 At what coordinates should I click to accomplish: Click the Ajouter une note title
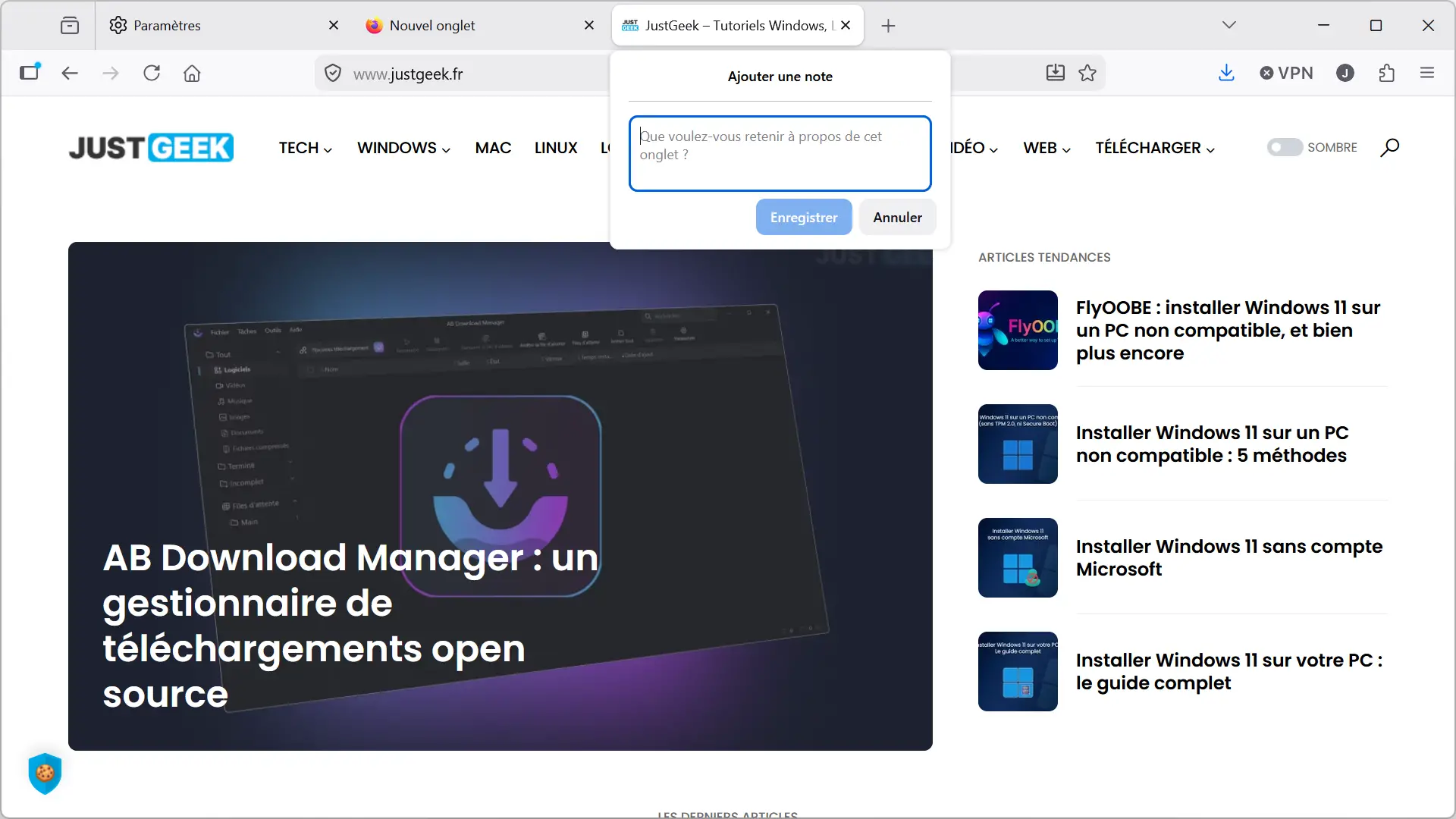coord(780,77)
